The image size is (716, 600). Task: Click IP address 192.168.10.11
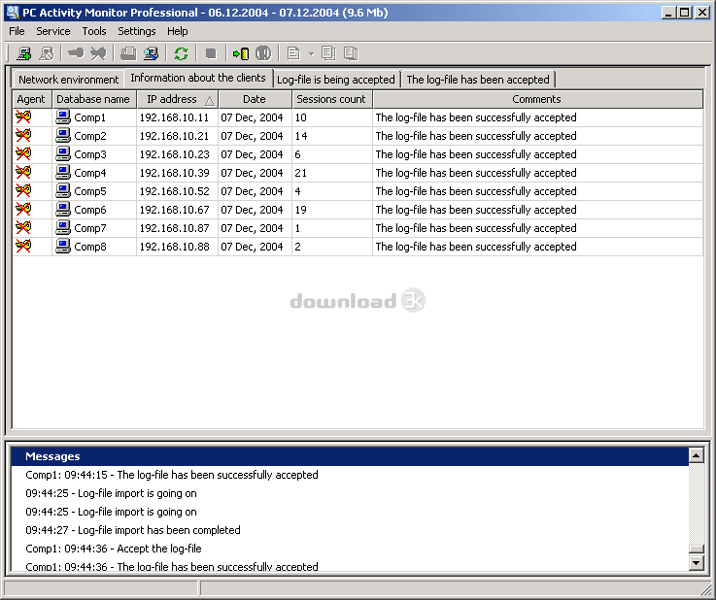pyautogui.click(x=174, y=117)
